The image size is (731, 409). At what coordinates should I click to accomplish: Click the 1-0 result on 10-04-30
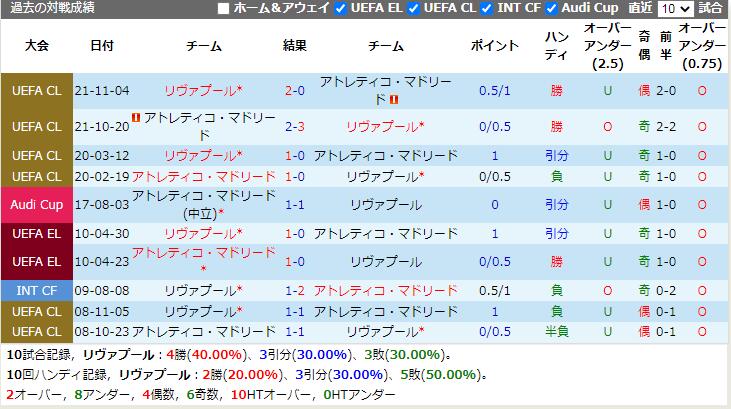coord(295,233)
